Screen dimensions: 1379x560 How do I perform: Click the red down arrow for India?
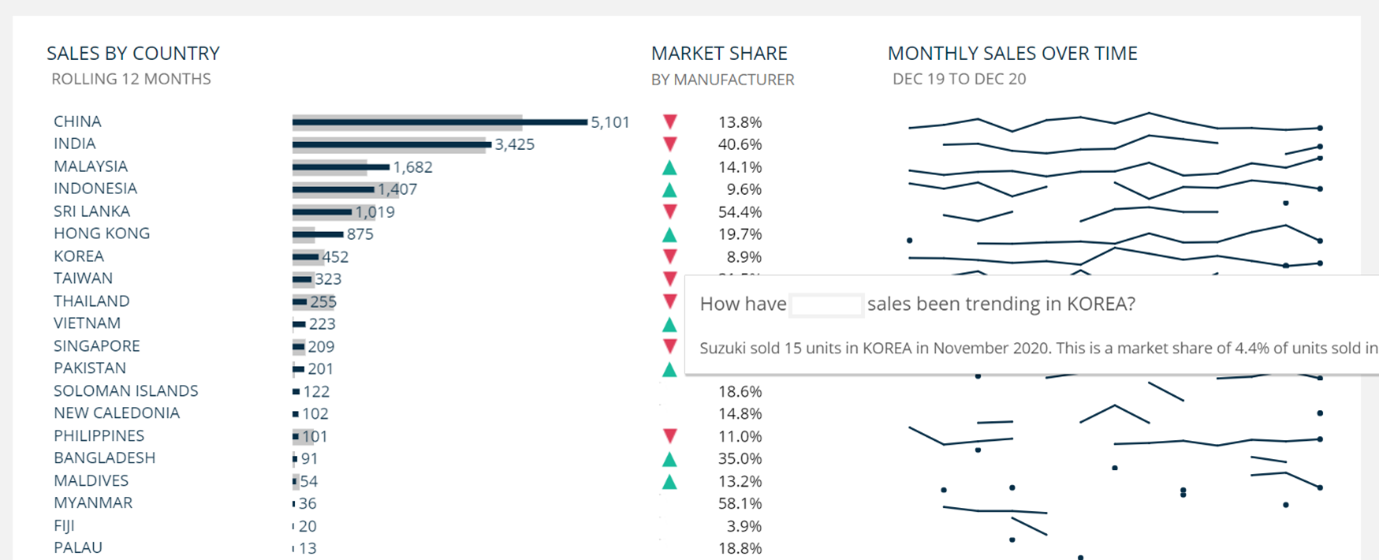(x=670, y=144)
